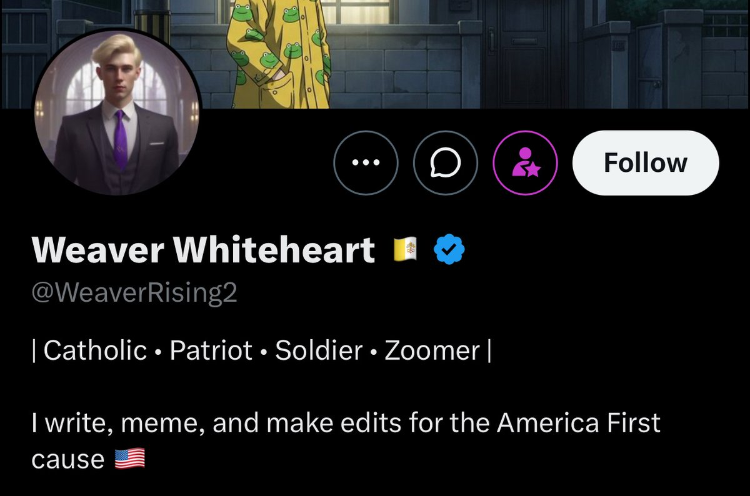
Task: Click the frog-pattern pajama figure in banner
Action: [x=279, y=54]
